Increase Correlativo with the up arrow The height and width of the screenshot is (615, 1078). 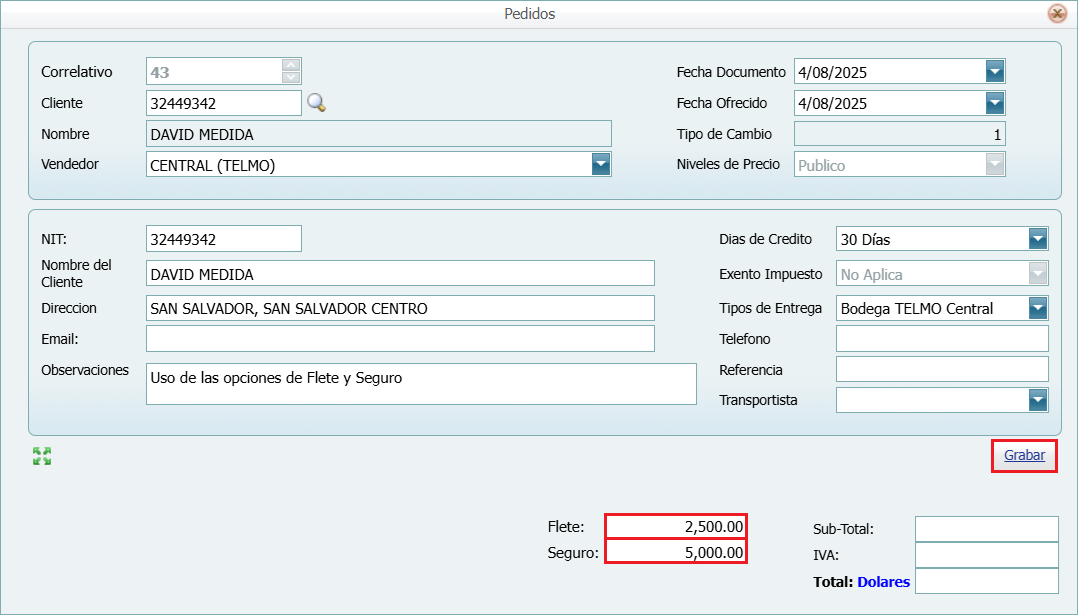point(291,65)
